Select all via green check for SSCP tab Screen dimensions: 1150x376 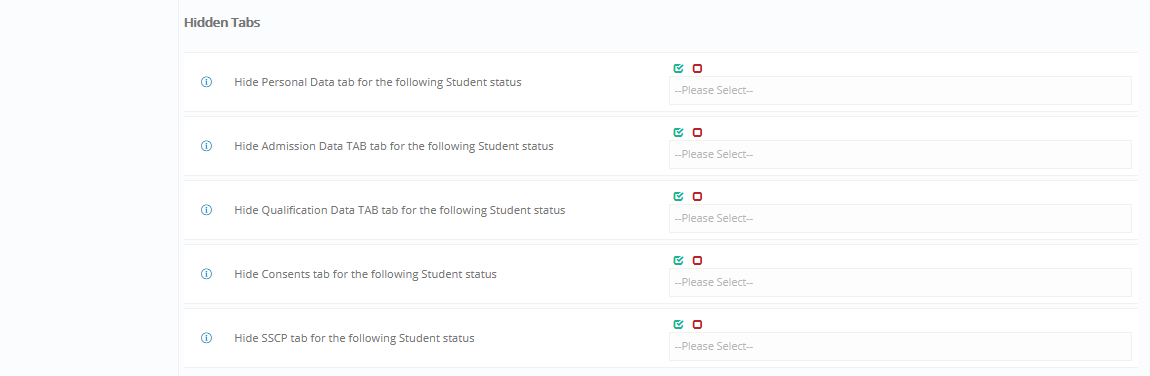pos(678,325)
